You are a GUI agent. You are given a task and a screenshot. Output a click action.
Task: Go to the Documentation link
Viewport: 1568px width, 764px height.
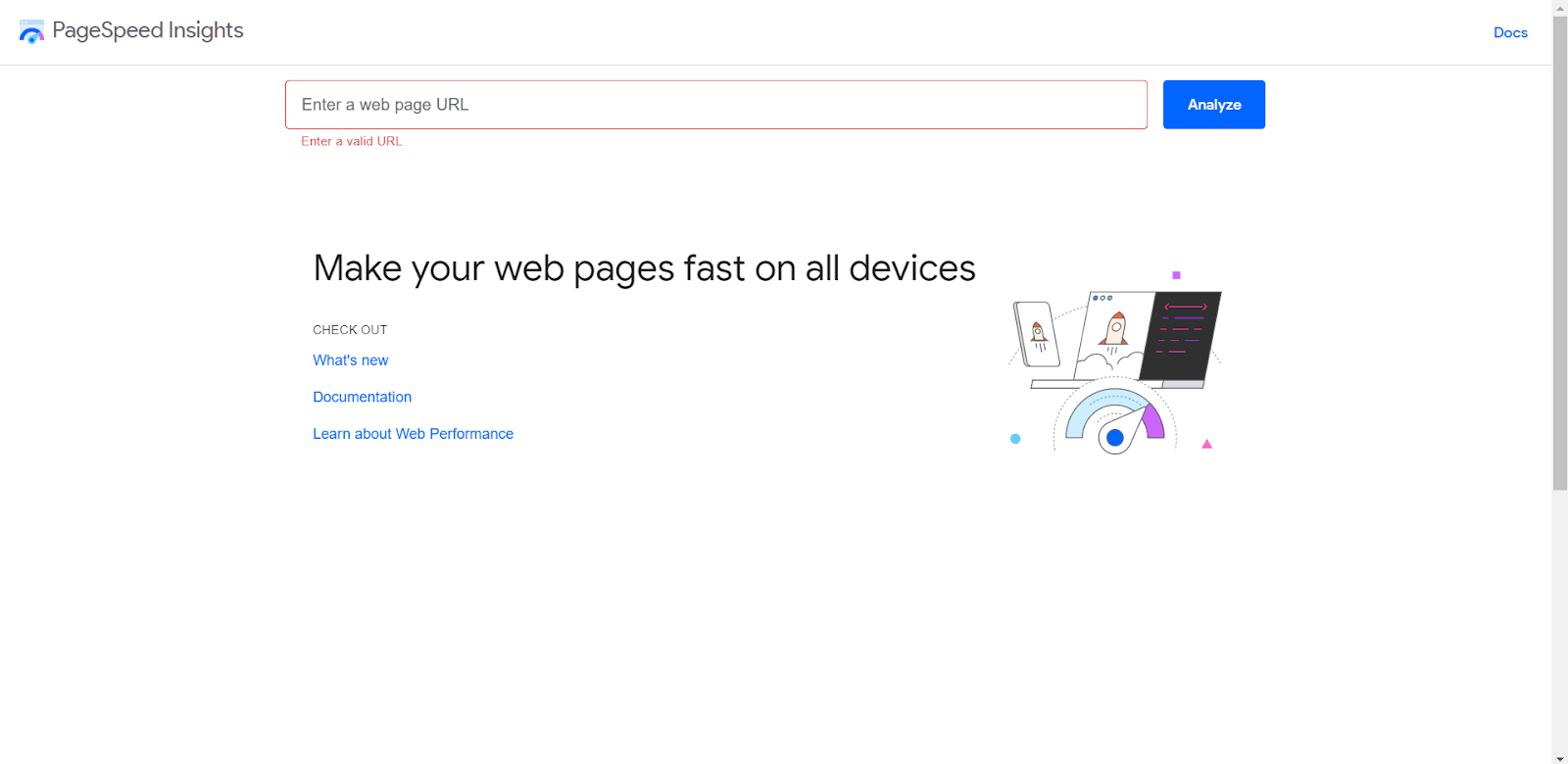tap(362, 397)
